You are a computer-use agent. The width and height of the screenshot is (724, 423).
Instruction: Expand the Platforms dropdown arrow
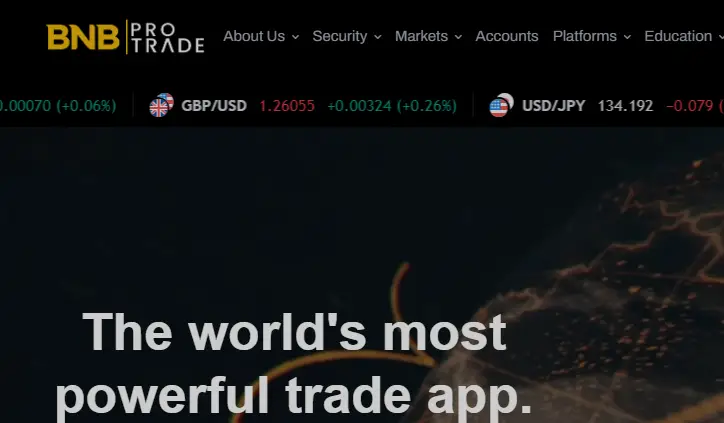[627, 37]
